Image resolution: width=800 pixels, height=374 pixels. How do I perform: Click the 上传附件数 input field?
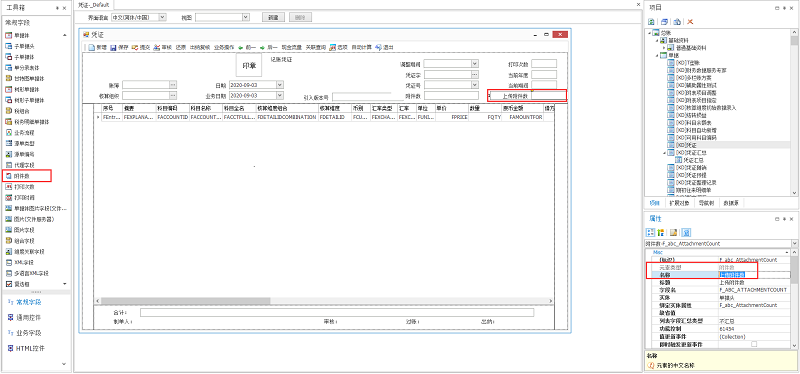pos(548,95)
